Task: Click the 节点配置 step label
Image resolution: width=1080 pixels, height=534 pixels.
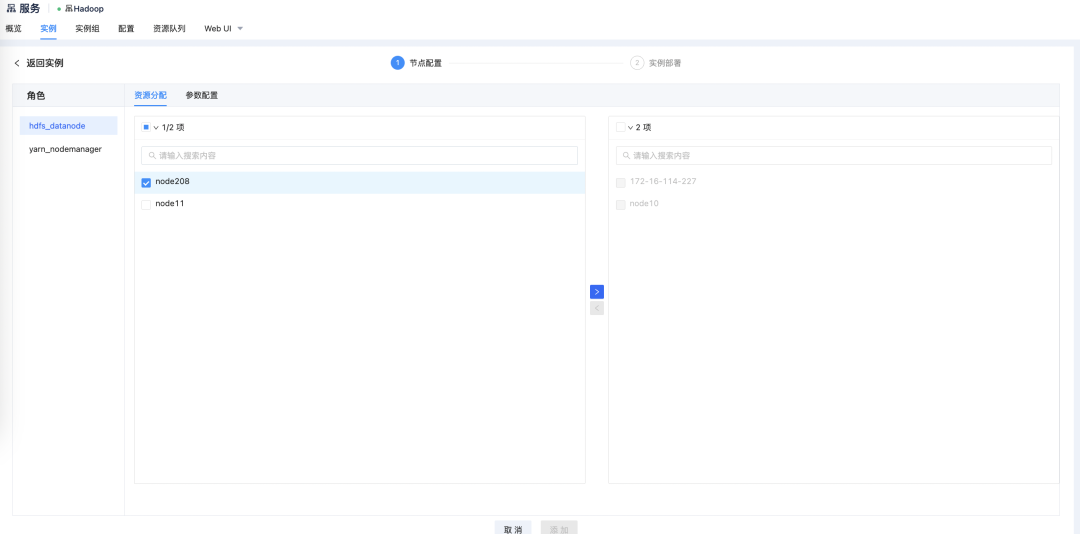Action: (426, 63)
